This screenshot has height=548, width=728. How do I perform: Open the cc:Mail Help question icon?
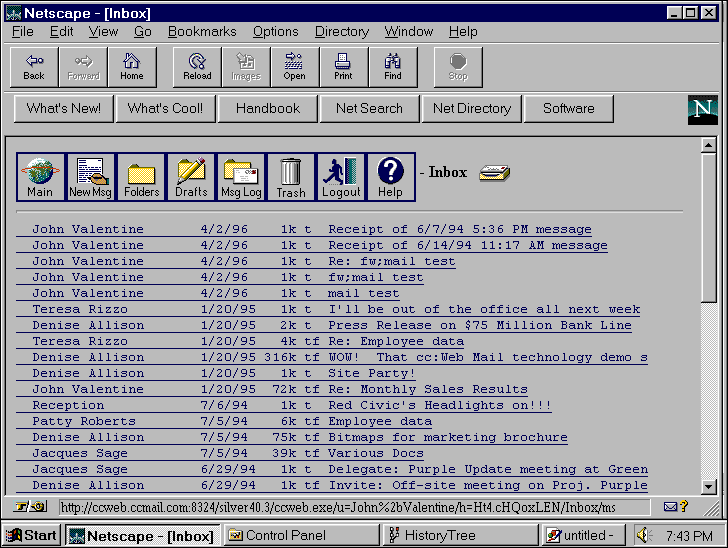pyautogui.click(x=390, y=177)
